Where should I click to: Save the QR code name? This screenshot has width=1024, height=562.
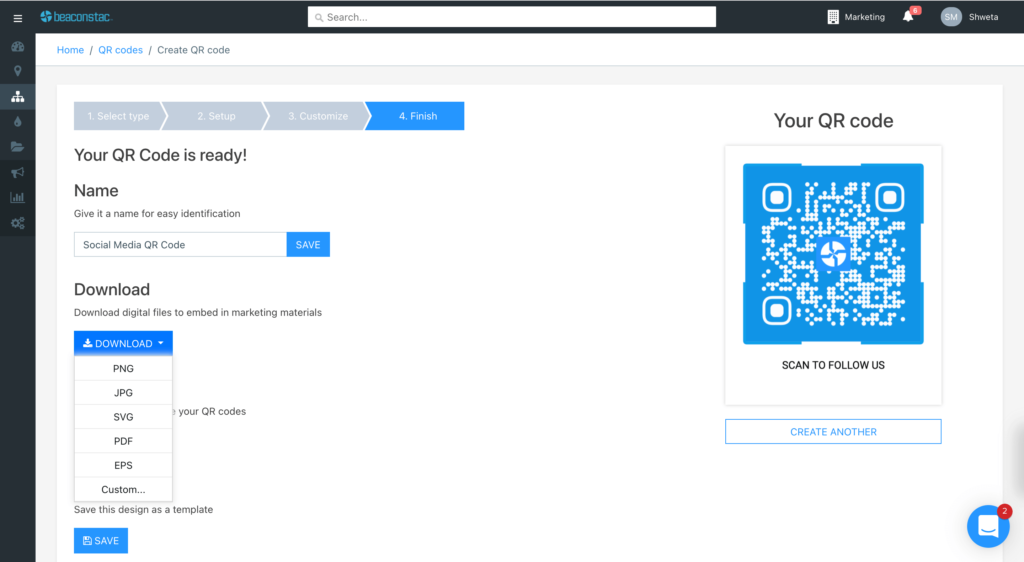(308, 245)
